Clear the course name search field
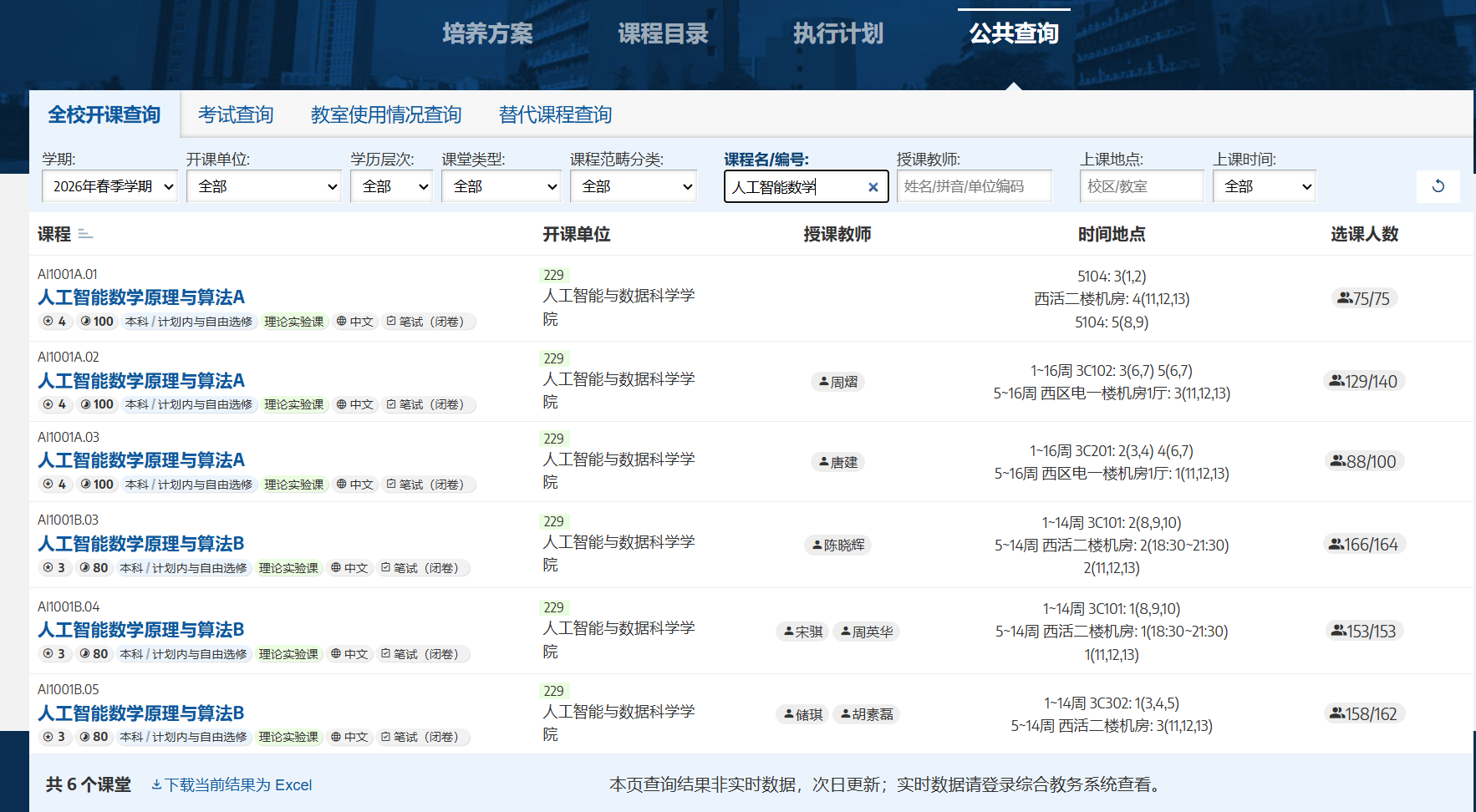The image size is (1476, 812). click(x=873, y=187)
